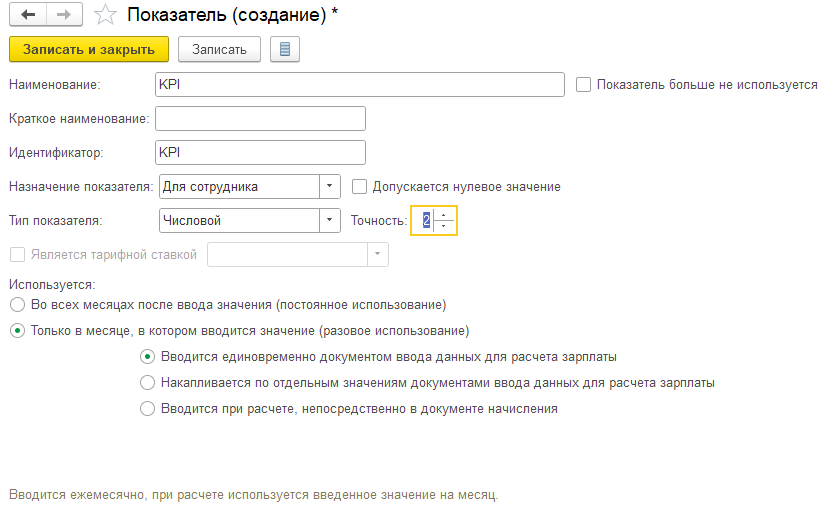
Task: Check 'Показатель больше не используется' box
Action: point(584,85)
